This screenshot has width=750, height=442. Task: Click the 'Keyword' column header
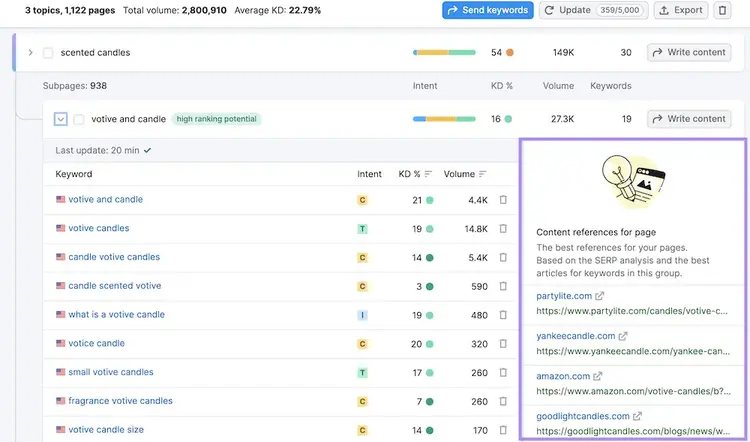[x=74, y=174]
